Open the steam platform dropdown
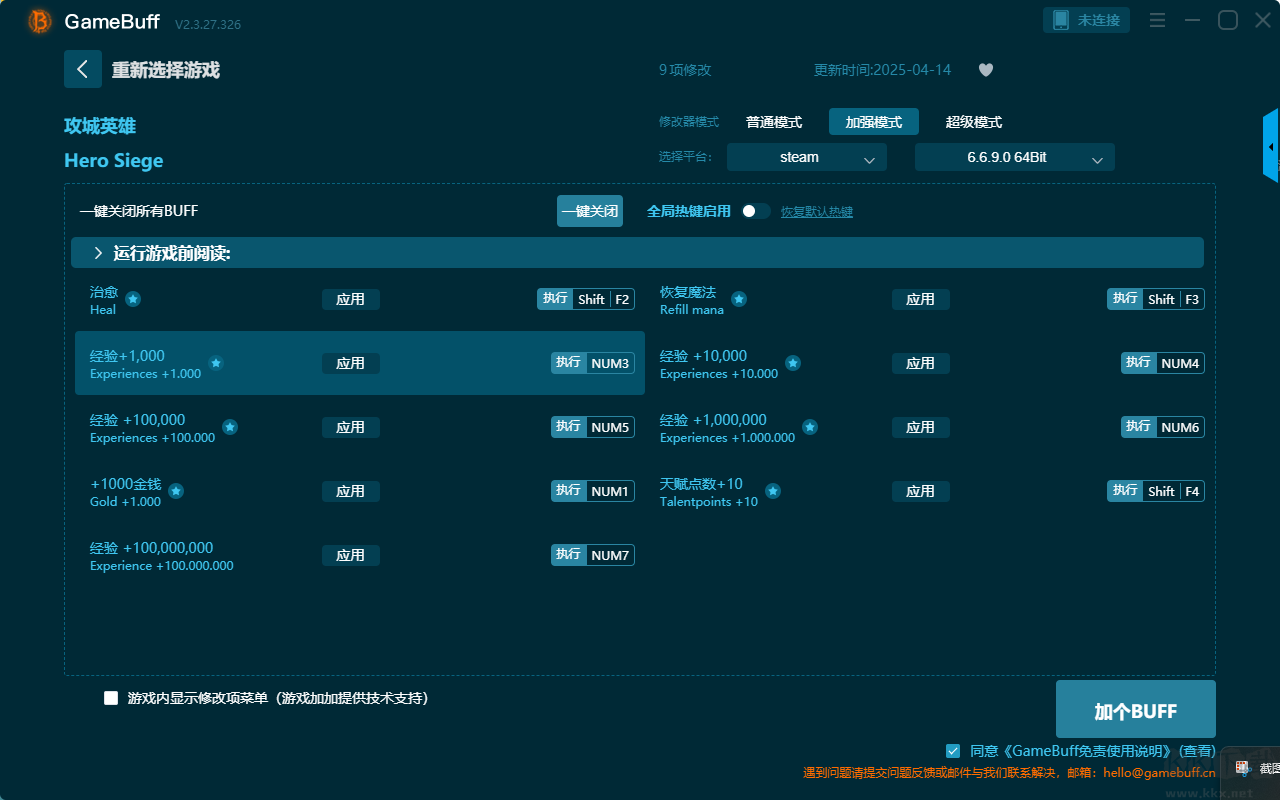The image size is (1280, 800). pos(807,157)
